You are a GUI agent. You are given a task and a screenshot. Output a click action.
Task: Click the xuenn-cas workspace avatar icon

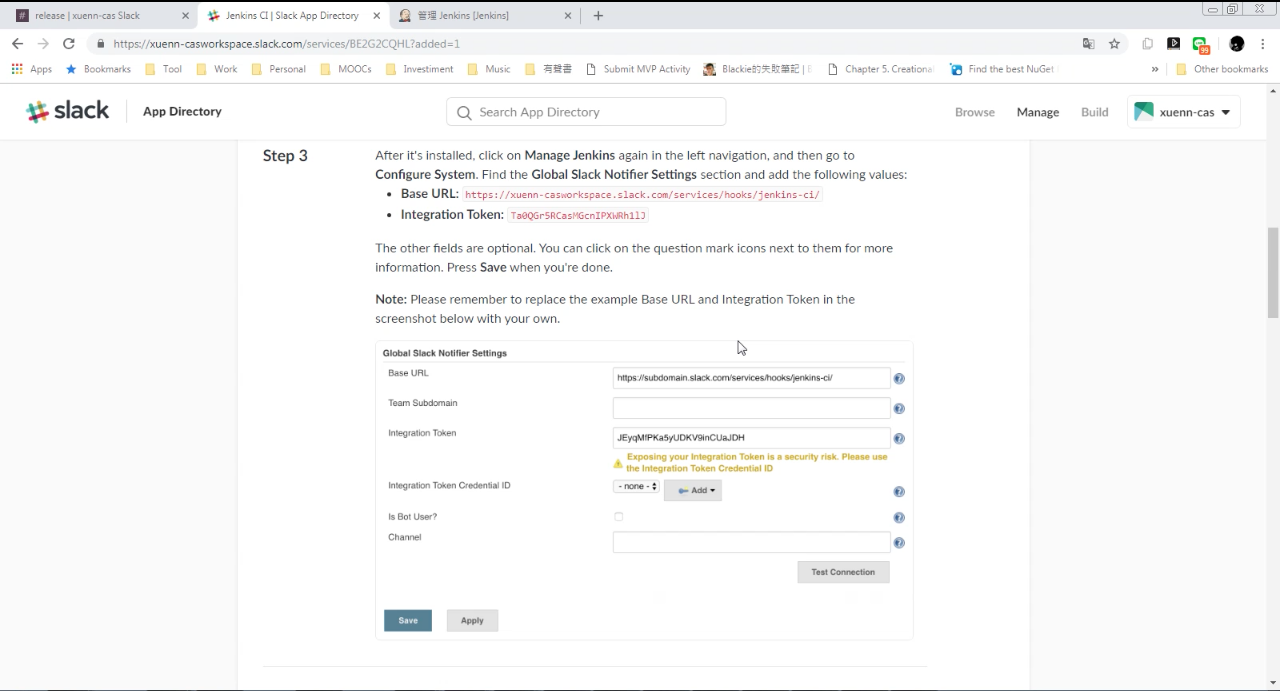(x=1144, y=112)
